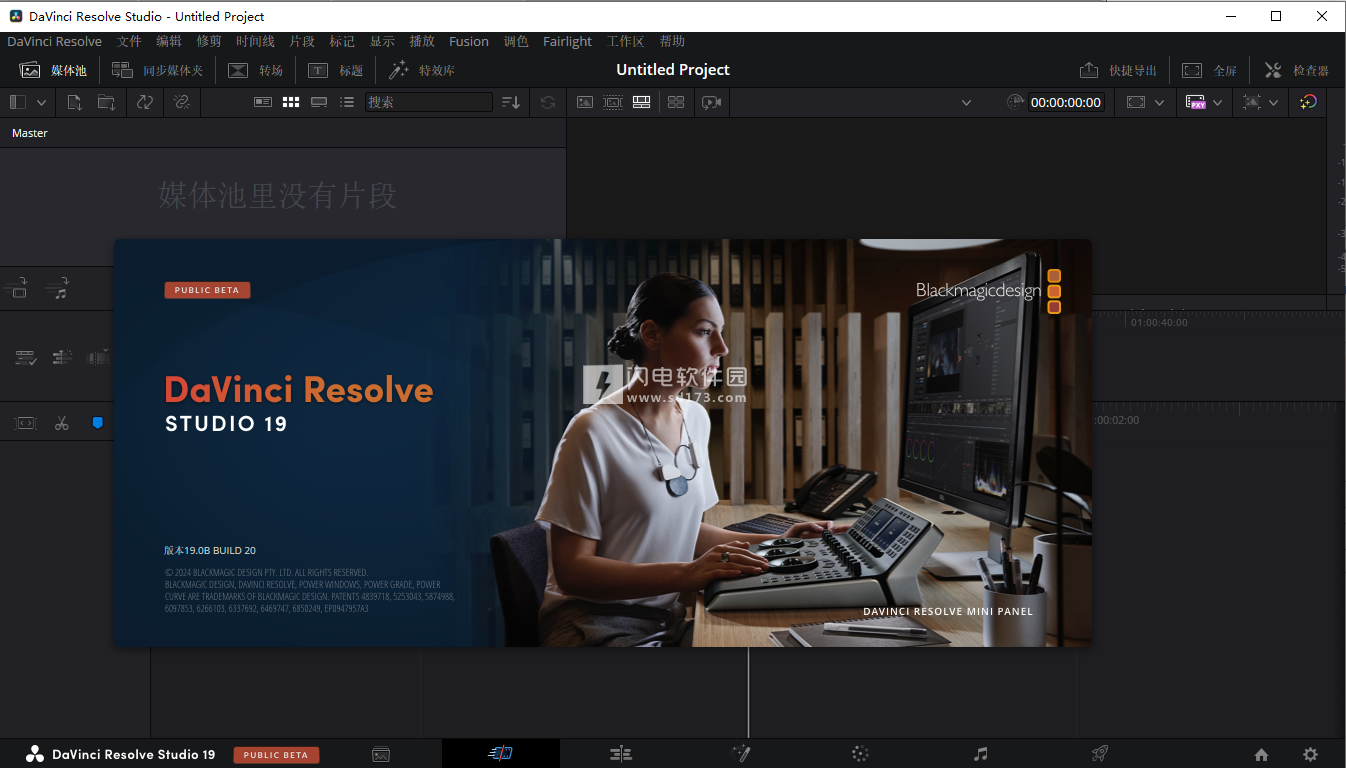
Task: Open the Fairlight menu
Action: (x=567, y=41)
